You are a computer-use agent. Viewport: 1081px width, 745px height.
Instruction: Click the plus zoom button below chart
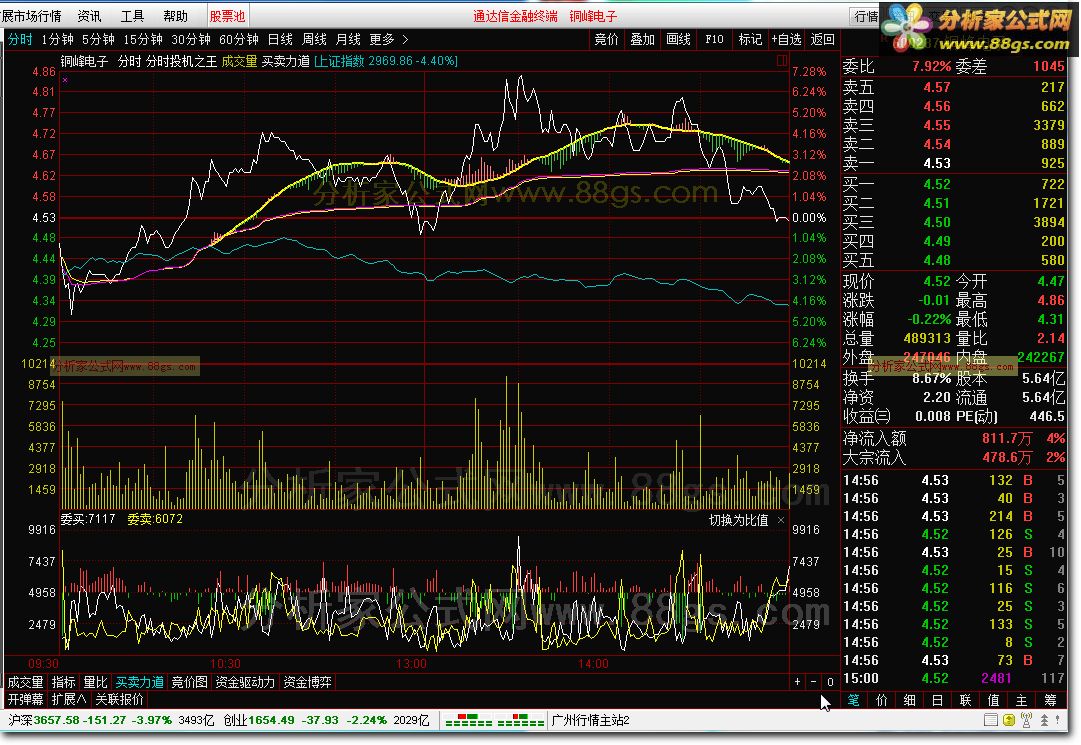coord(797,682)
